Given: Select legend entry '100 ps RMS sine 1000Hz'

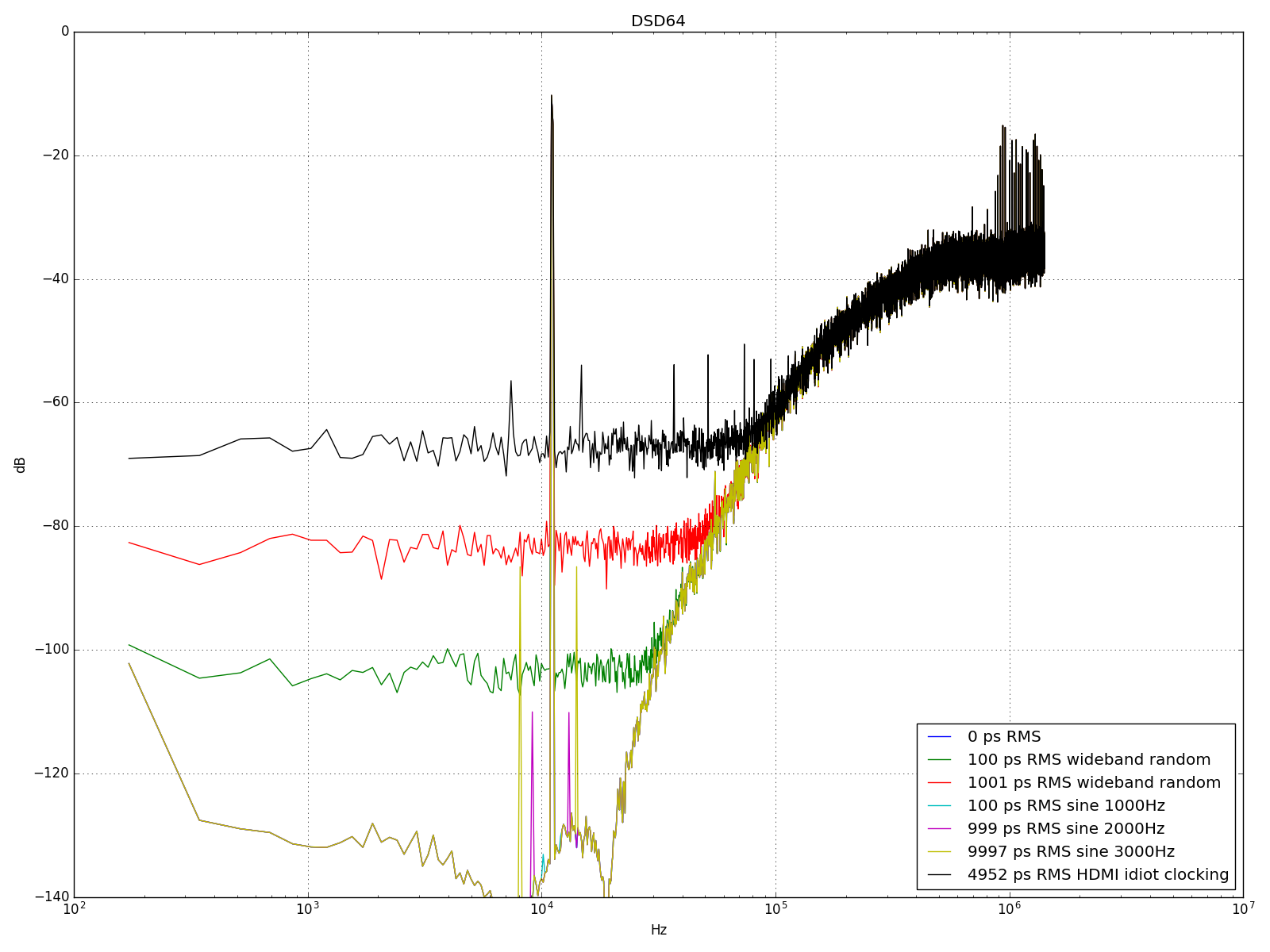Looking at the screenshot, I should [x=1066, y=806].
